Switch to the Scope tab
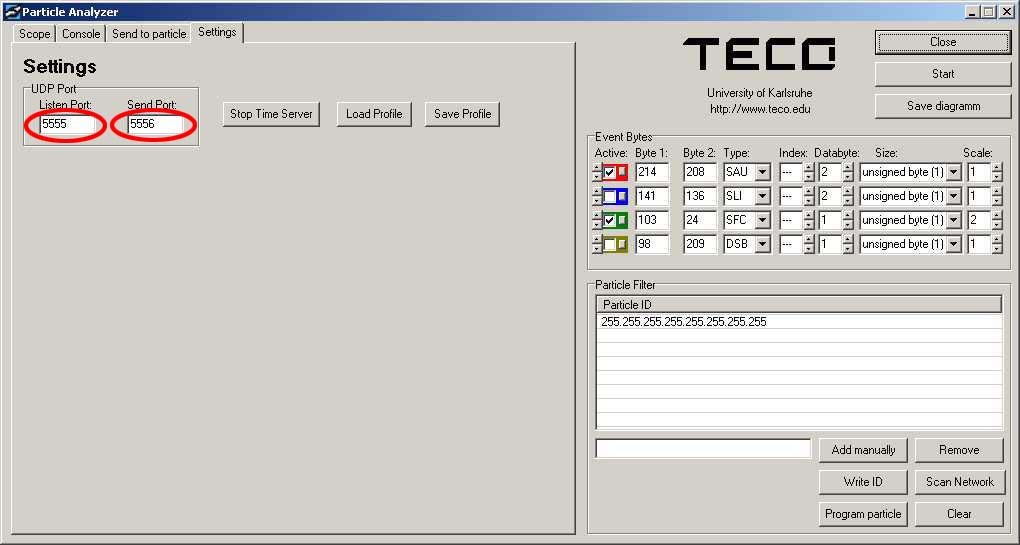The height and width of the screenshot is (545, 1020). (34, 34)
